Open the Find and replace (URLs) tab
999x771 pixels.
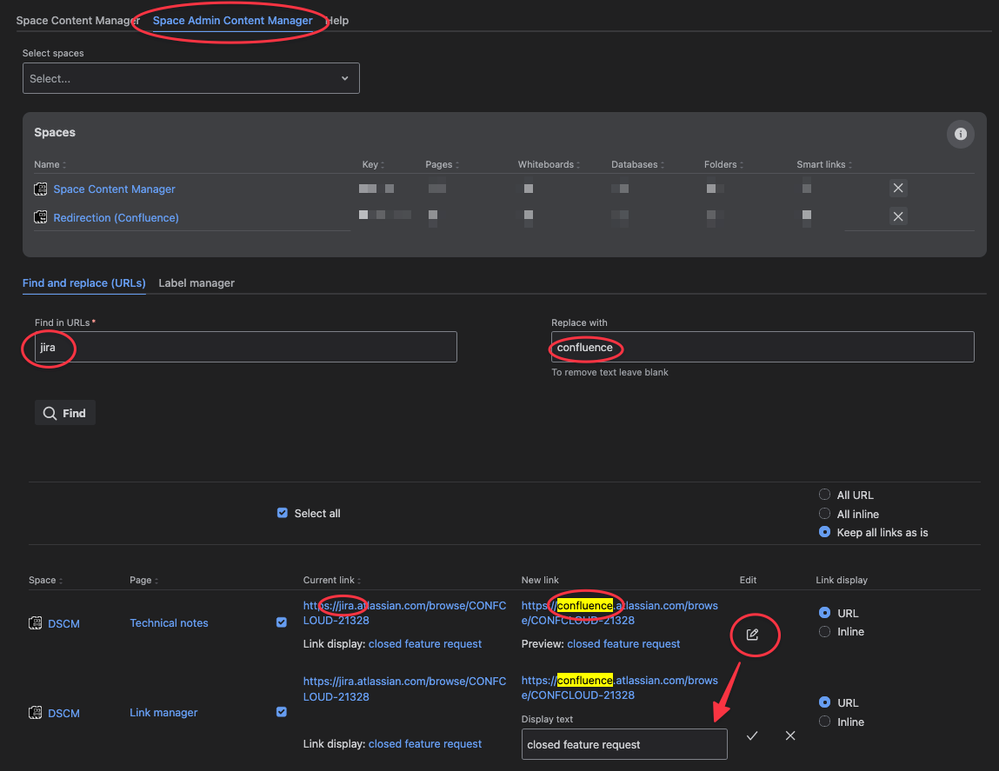click(84, 283)
